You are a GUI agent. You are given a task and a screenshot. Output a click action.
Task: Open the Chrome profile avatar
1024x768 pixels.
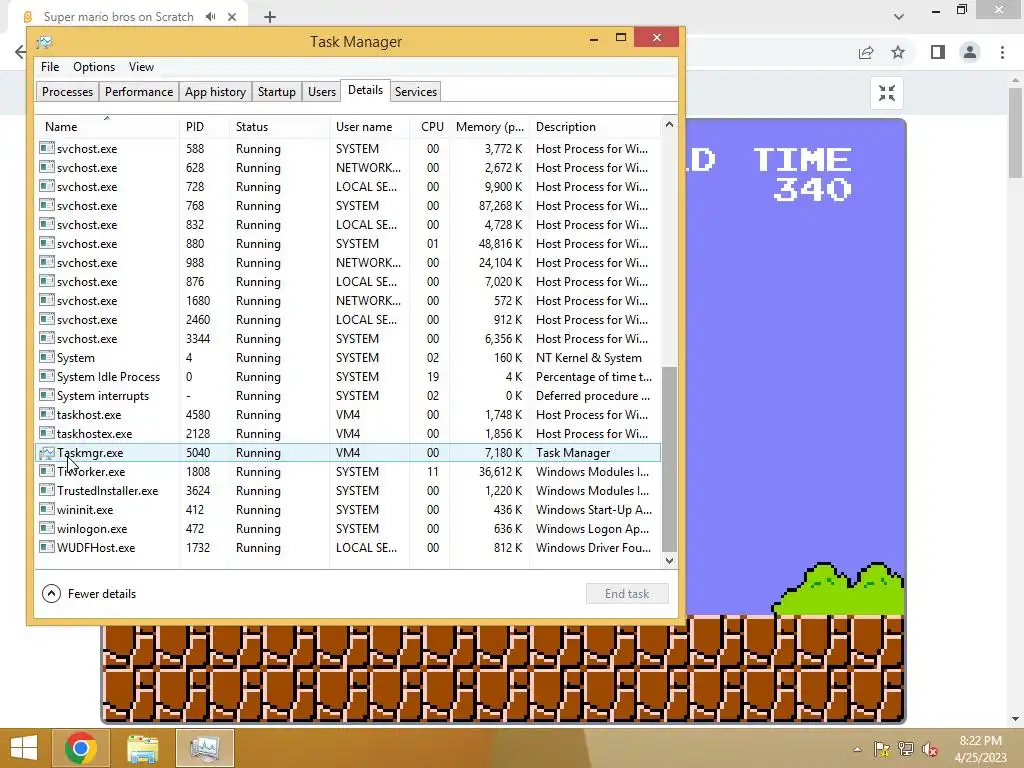(x=970, y=52)
